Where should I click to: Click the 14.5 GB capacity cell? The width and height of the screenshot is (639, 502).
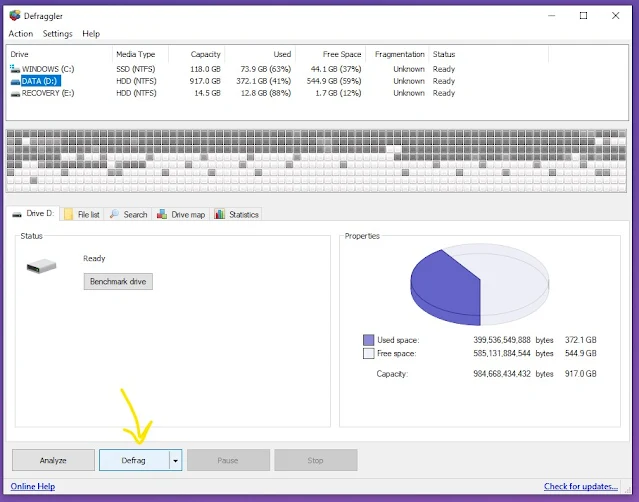click(x=207, y=93)
